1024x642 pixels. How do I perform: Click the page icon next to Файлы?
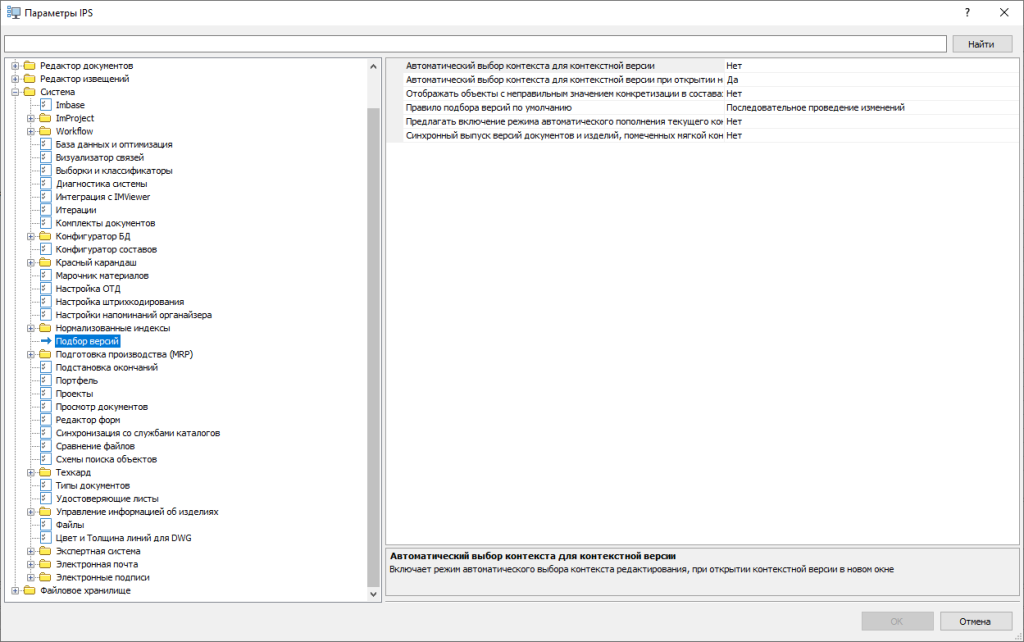[x=45, y=525]
